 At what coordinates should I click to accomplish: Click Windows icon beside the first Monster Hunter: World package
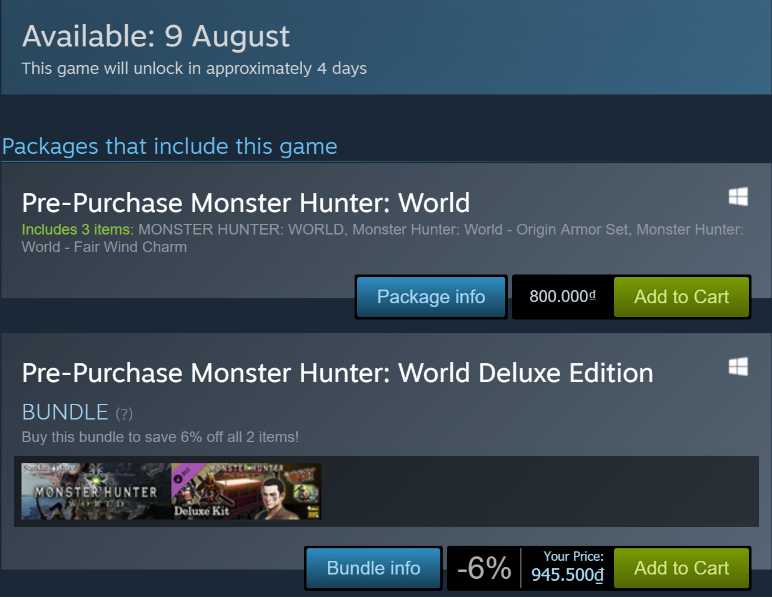[x=738, y=197]
